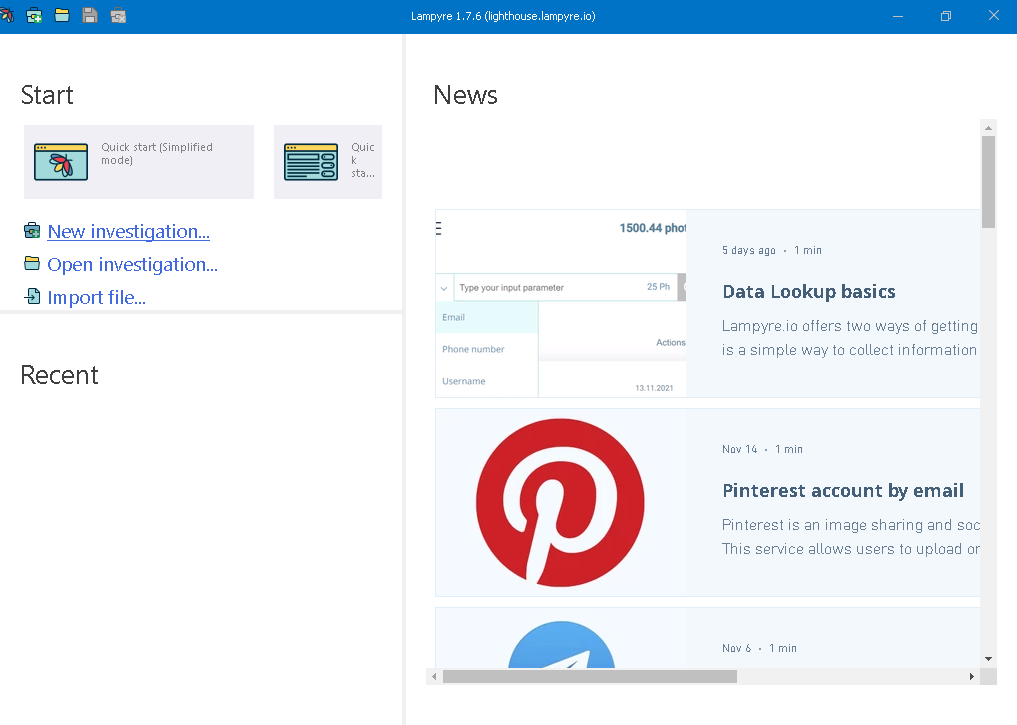Click the Recent heading
This screenshot has width=1017, height=725.
[x=60, y=375]
